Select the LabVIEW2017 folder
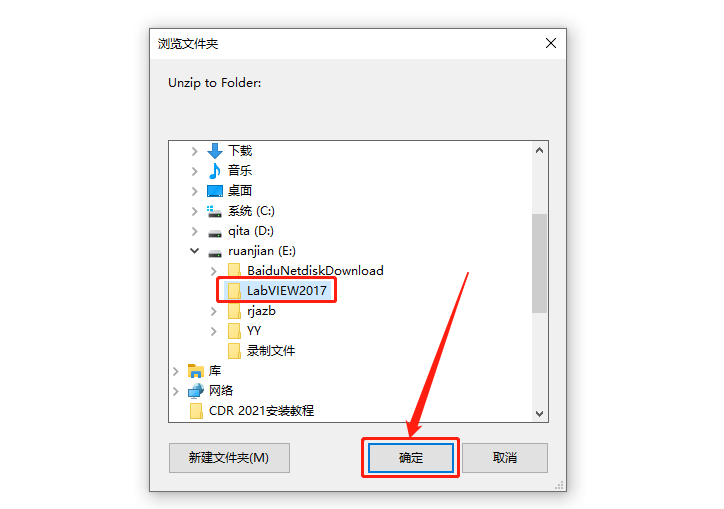 pyautogui.click(x=277, y=291)
